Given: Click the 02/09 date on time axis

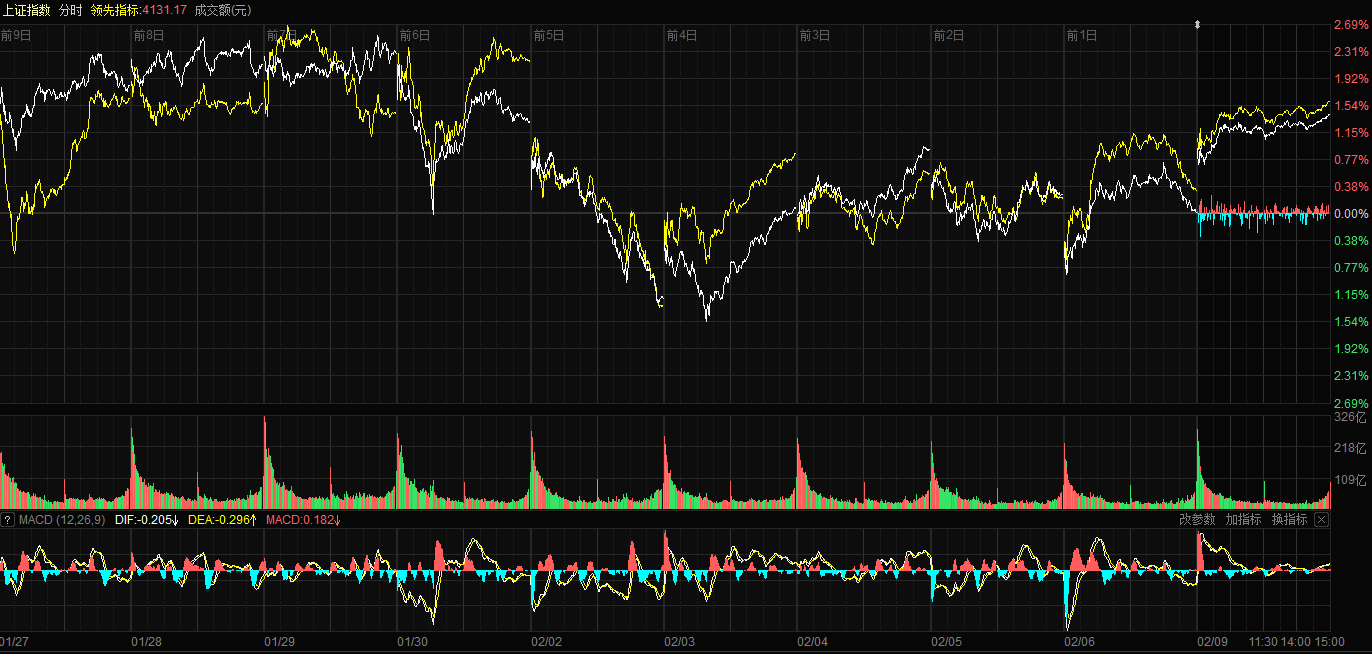Looking at the screenshot, I should [1212, 641].
